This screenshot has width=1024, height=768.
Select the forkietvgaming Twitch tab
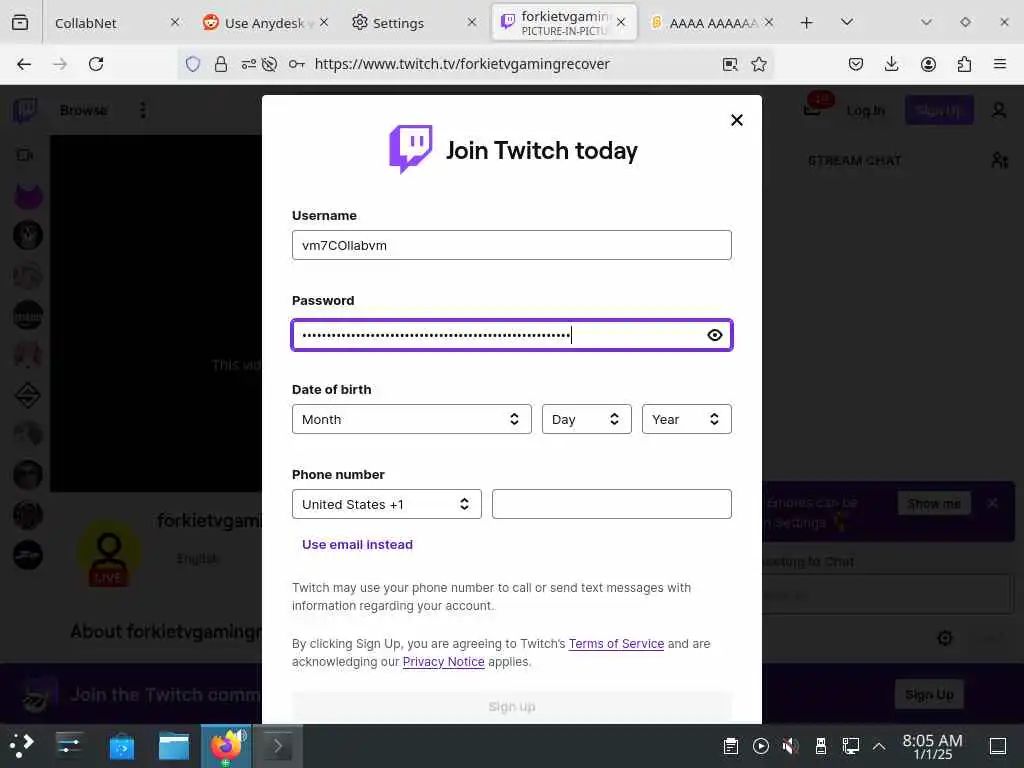(x=564, y=23)
